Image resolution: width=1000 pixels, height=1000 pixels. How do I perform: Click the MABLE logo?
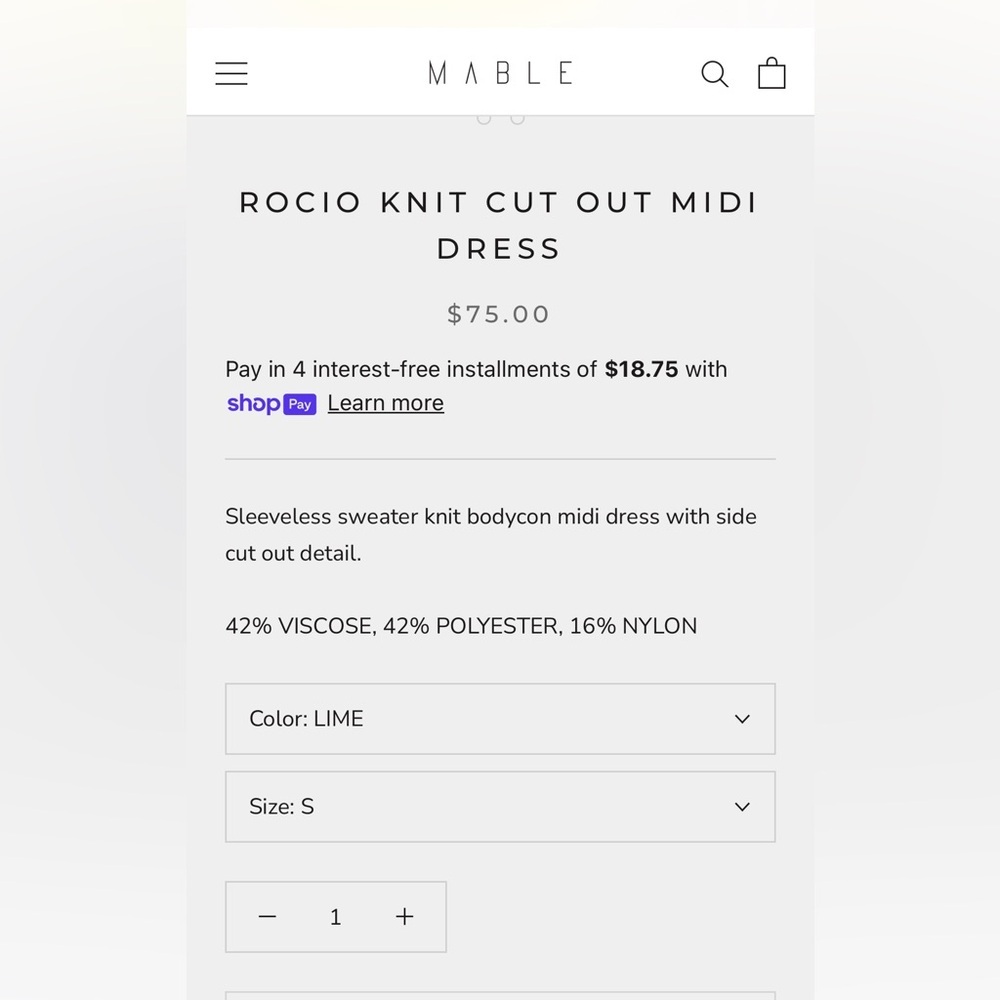tap(500, 72)
